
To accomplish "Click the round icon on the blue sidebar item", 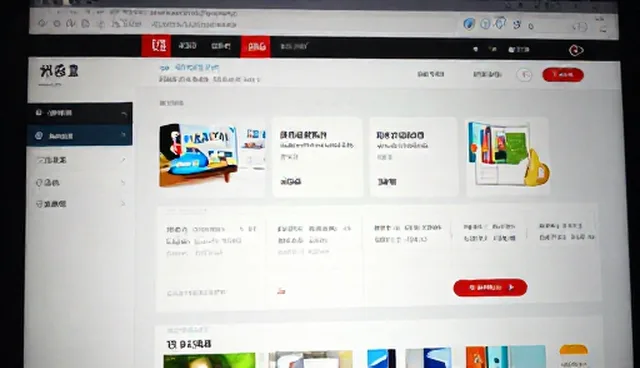I will point(39,135).
